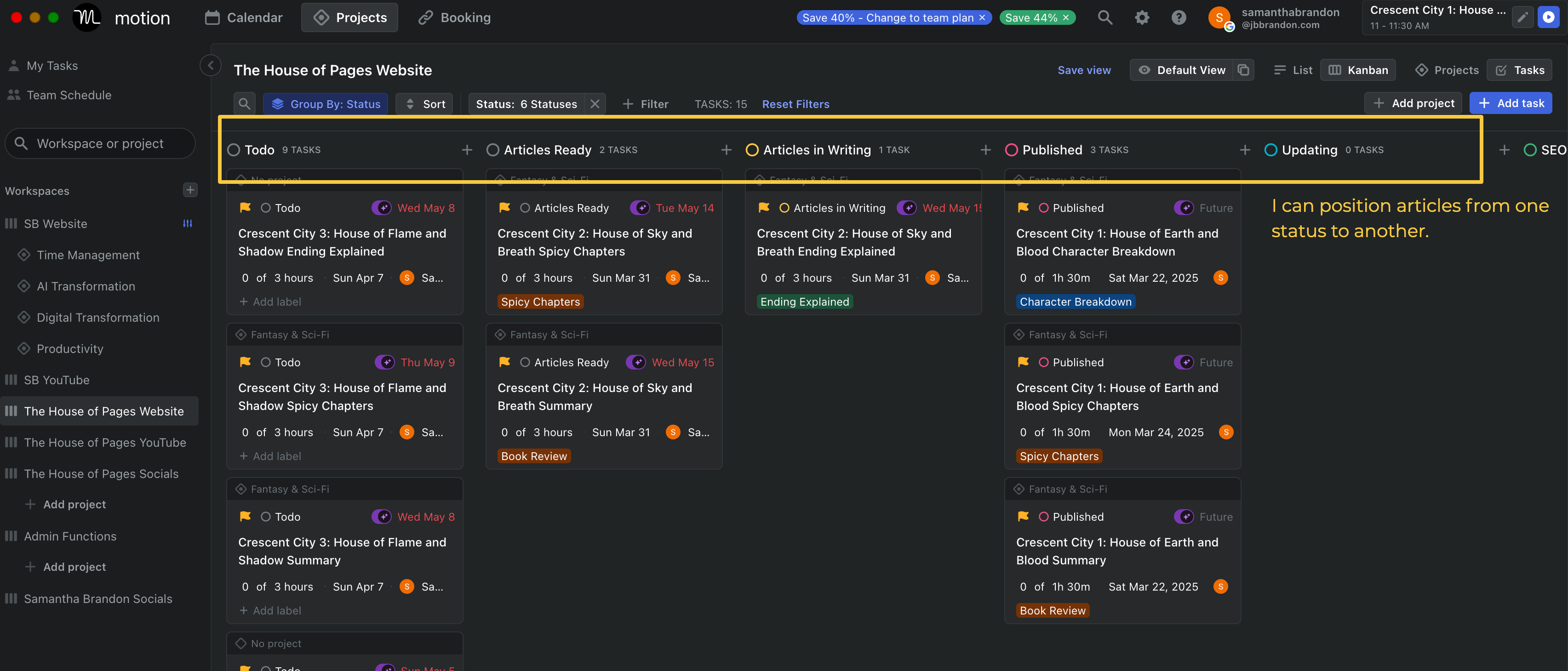1568x671 pixels.
Task: Add a new workspace plus icon
Action: click(190, 190)
